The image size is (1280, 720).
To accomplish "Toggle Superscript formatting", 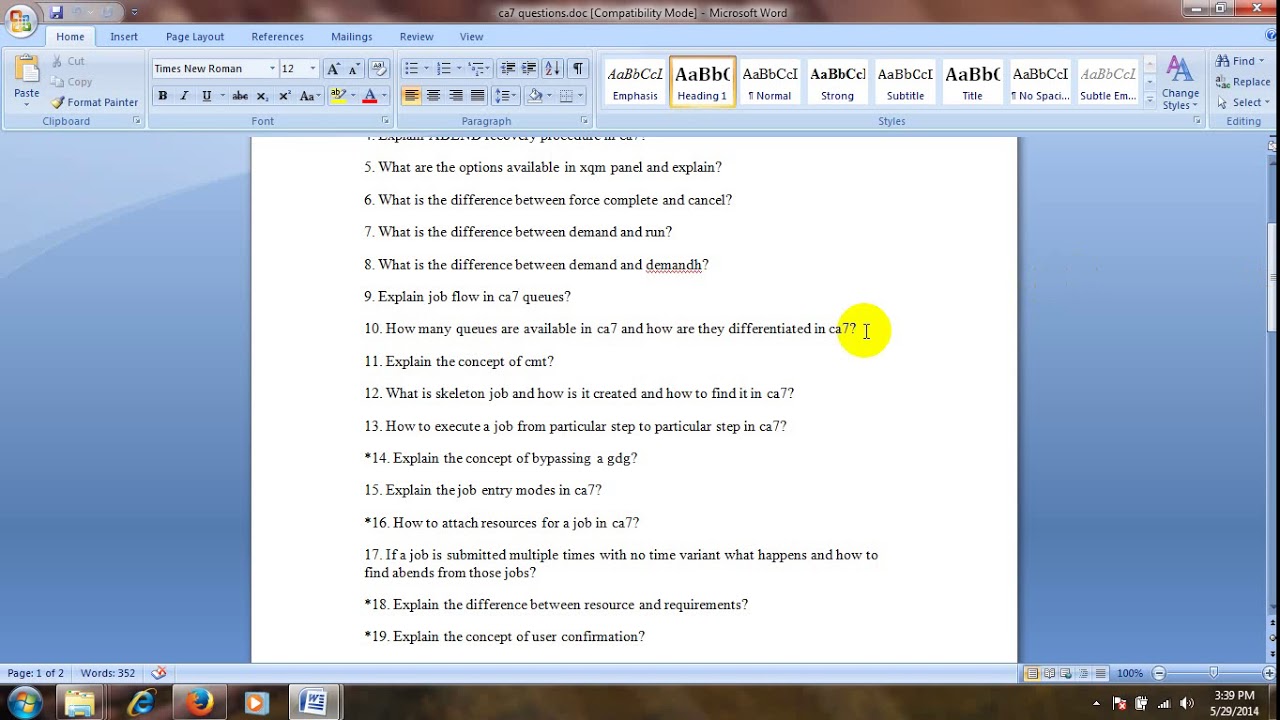I will (x=285, y=96).
